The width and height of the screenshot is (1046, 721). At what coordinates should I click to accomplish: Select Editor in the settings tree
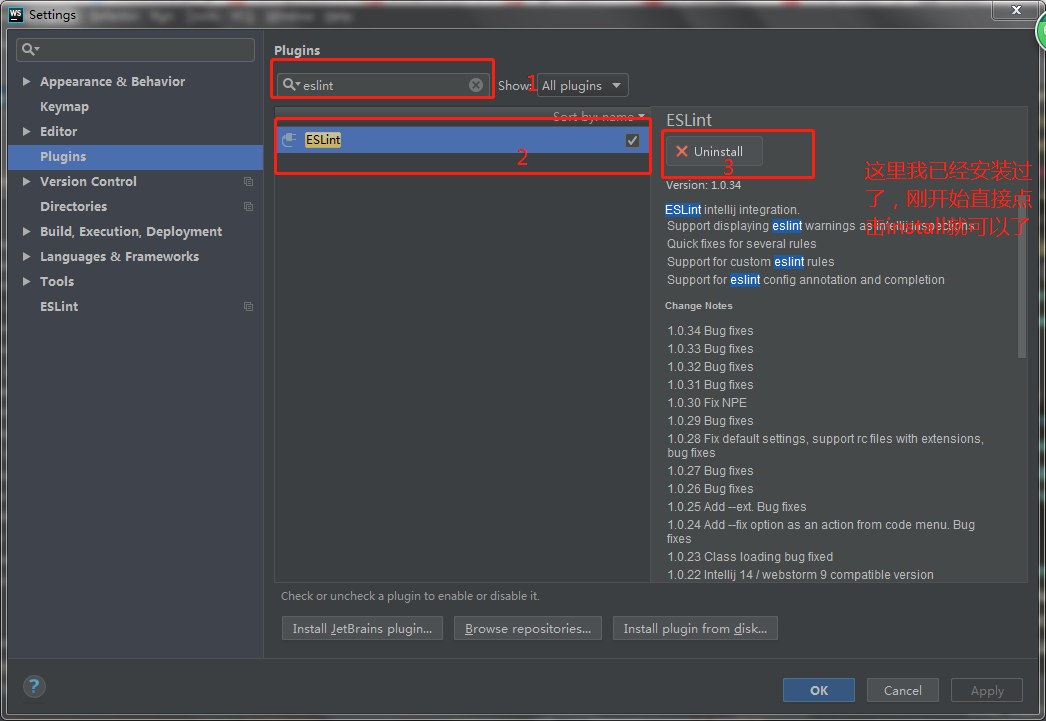point(58,131)
